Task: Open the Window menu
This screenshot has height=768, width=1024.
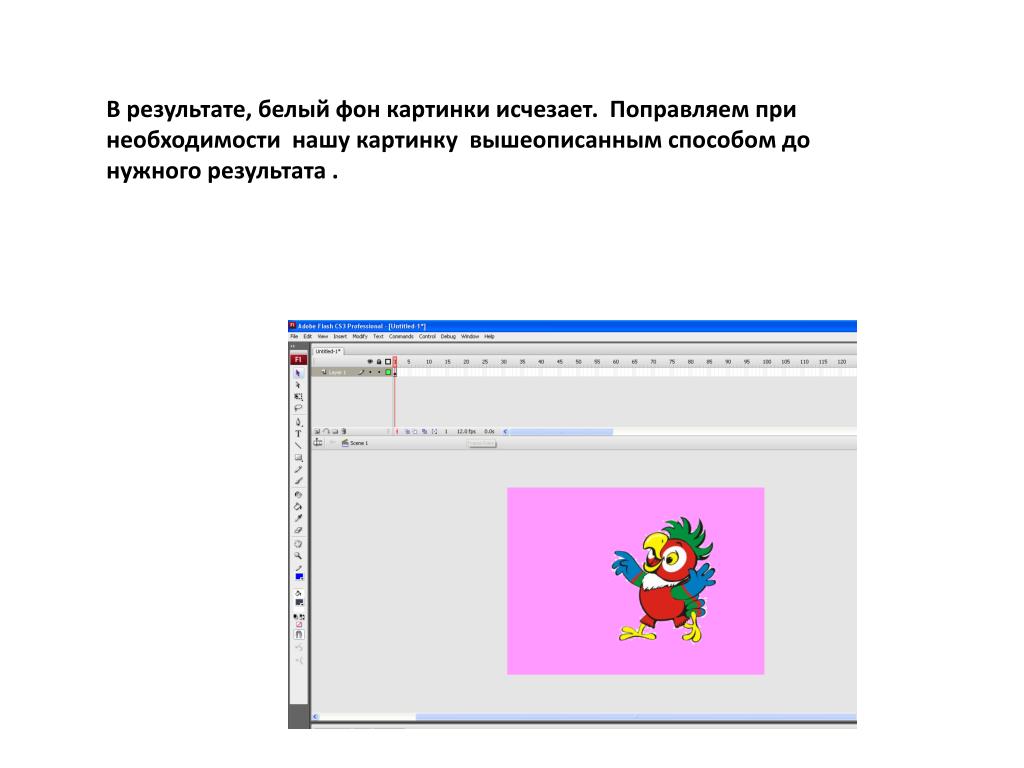Action: coord(470,336)
